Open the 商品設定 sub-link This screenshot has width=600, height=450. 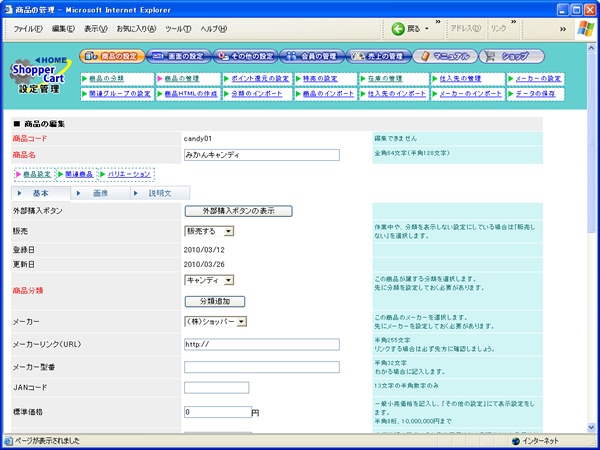[x=37, y=174]
